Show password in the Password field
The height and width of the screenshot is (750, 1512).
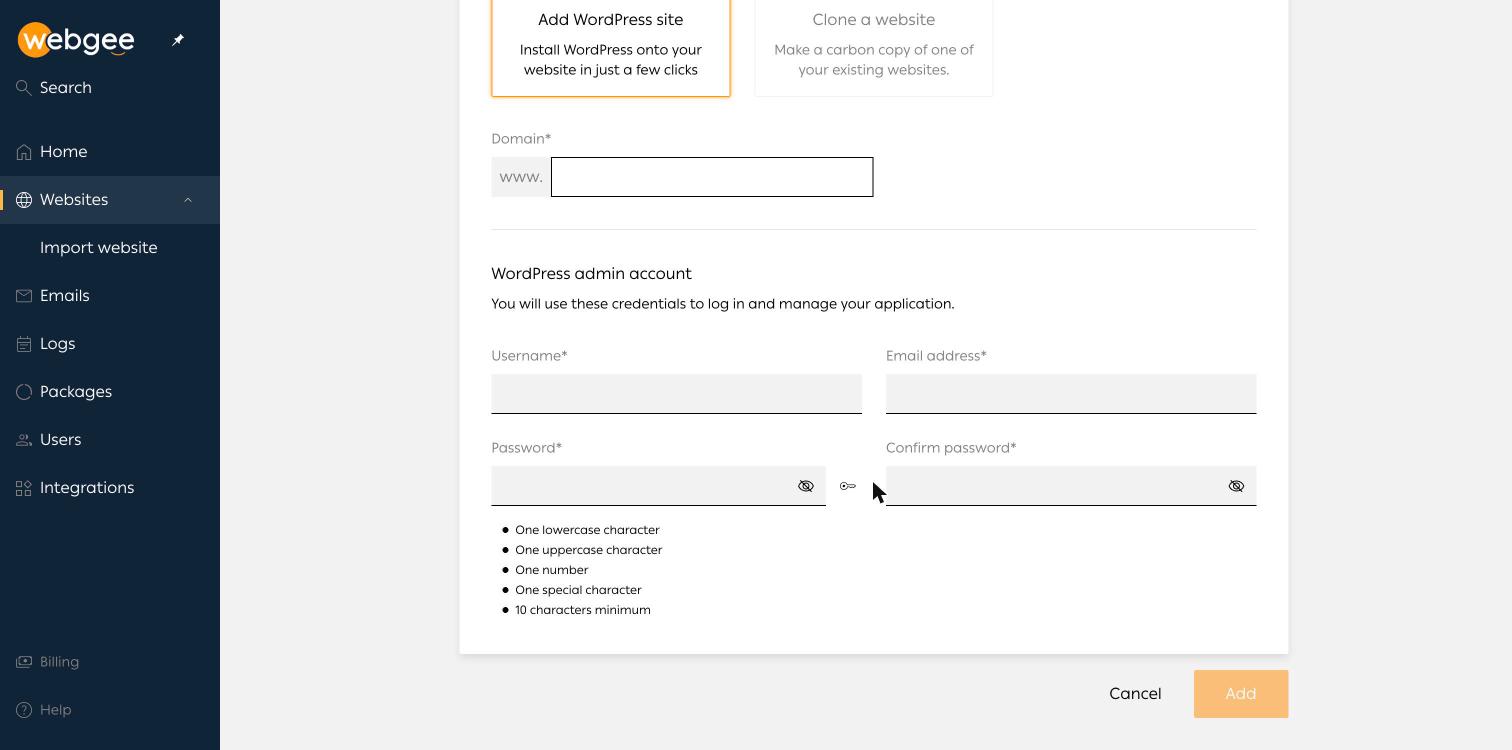click(x=806, y=486)
